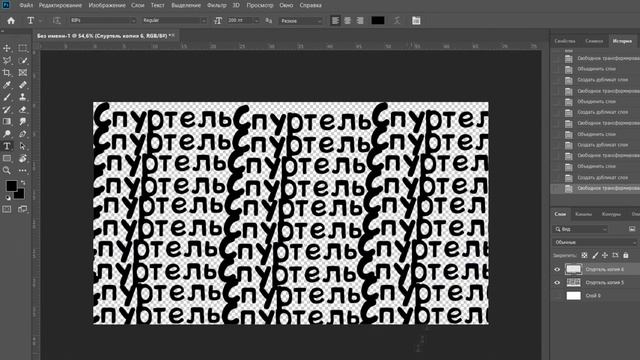Select the Horizontal Type tool in the toolbox
Image resolution: width=640 pixels, height=360 pixels.
(x=7, y=146)
